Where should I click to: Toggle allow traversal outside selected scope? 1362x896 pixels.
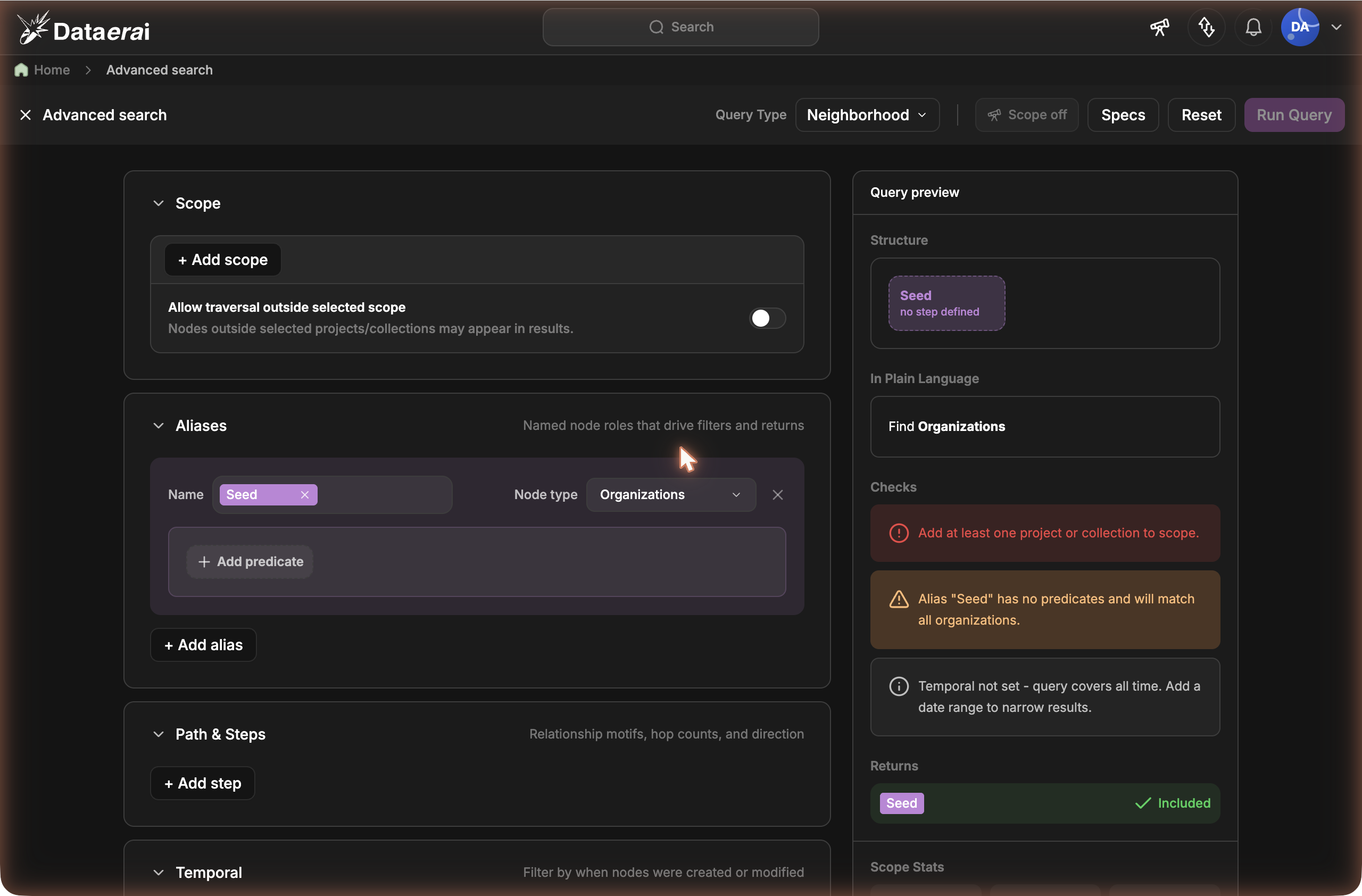point(767,318)
